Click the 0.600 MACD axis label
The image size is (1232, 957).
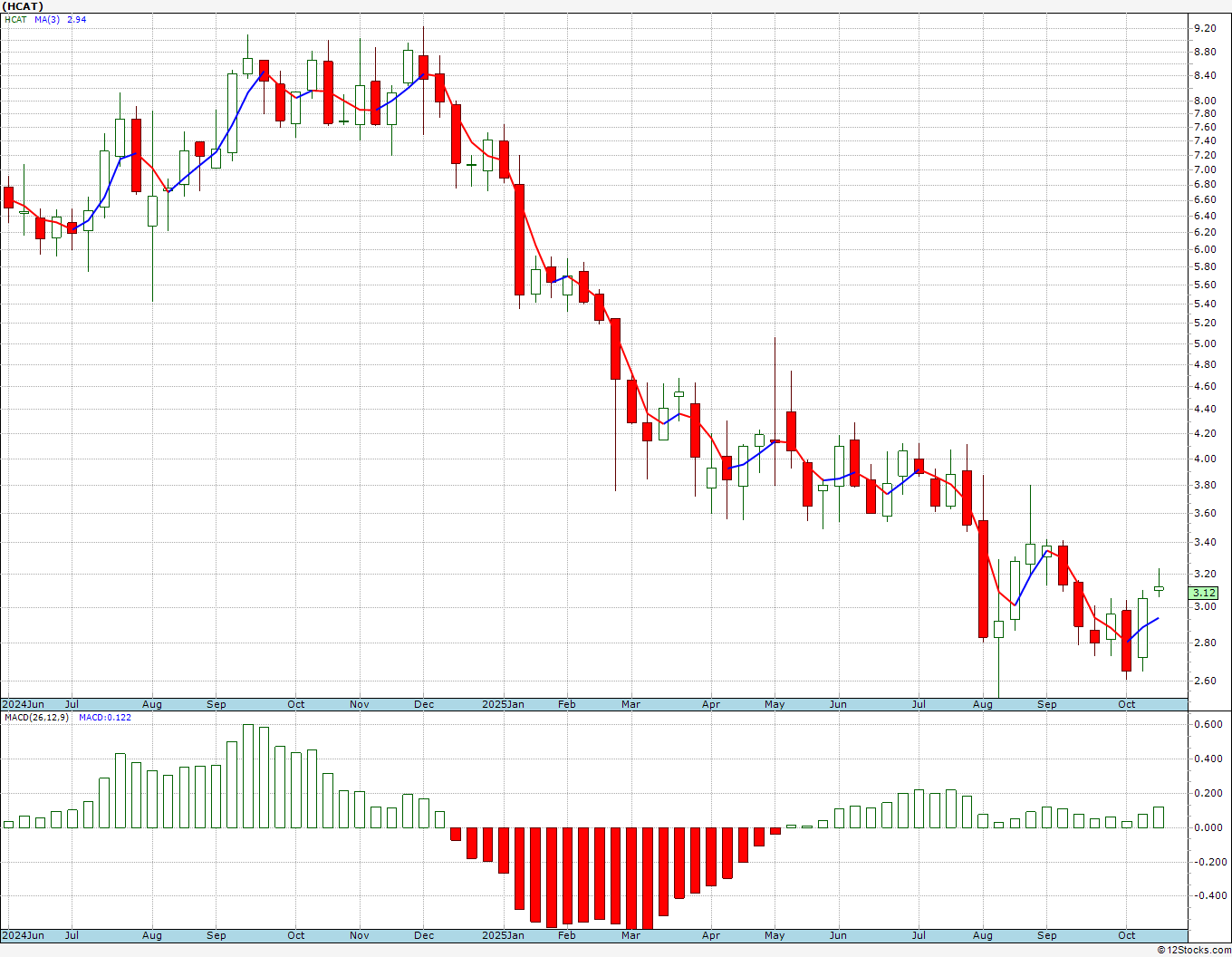tap(1207, 724)
